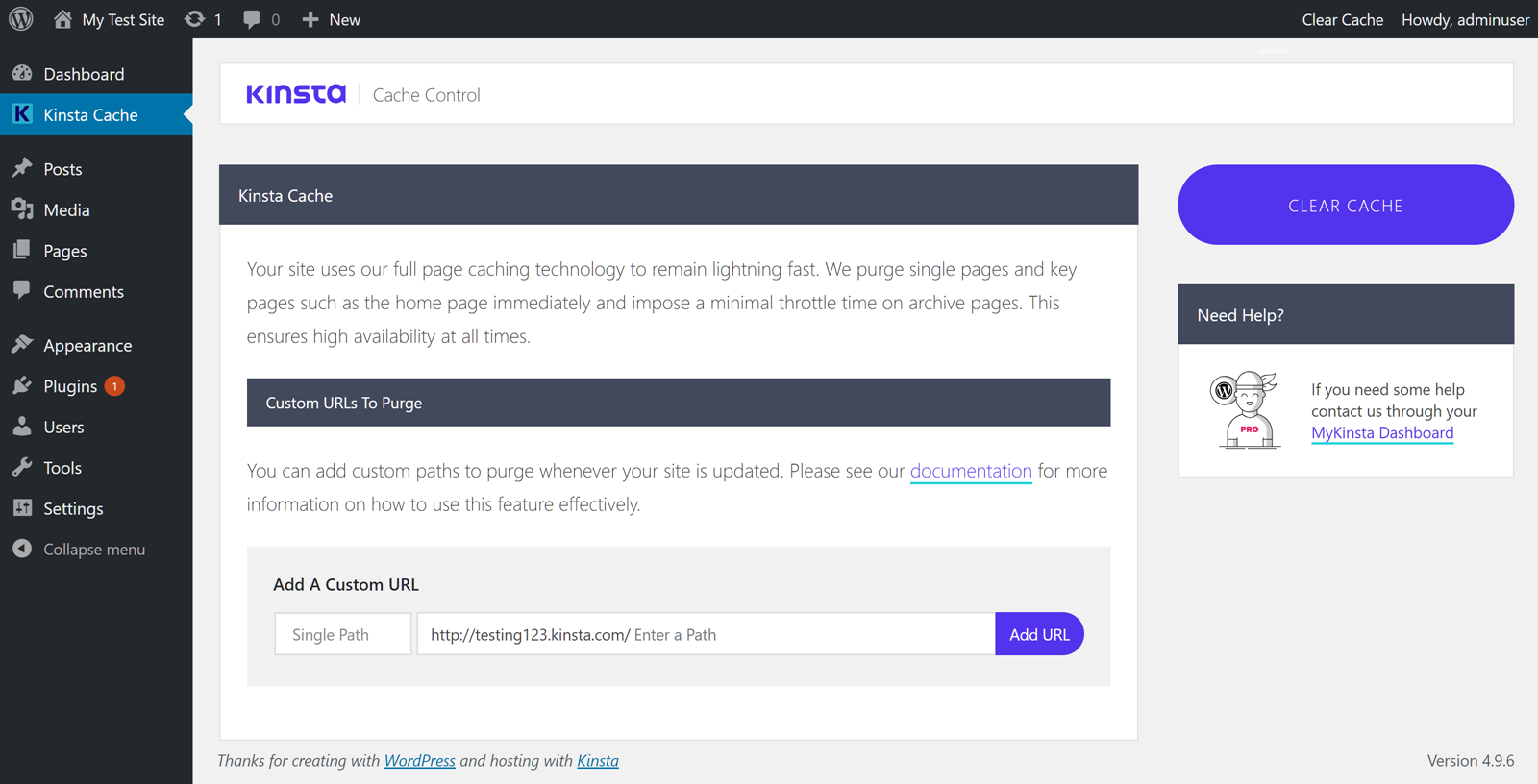Click the Need Help? panel header

tap(1346, 314)
